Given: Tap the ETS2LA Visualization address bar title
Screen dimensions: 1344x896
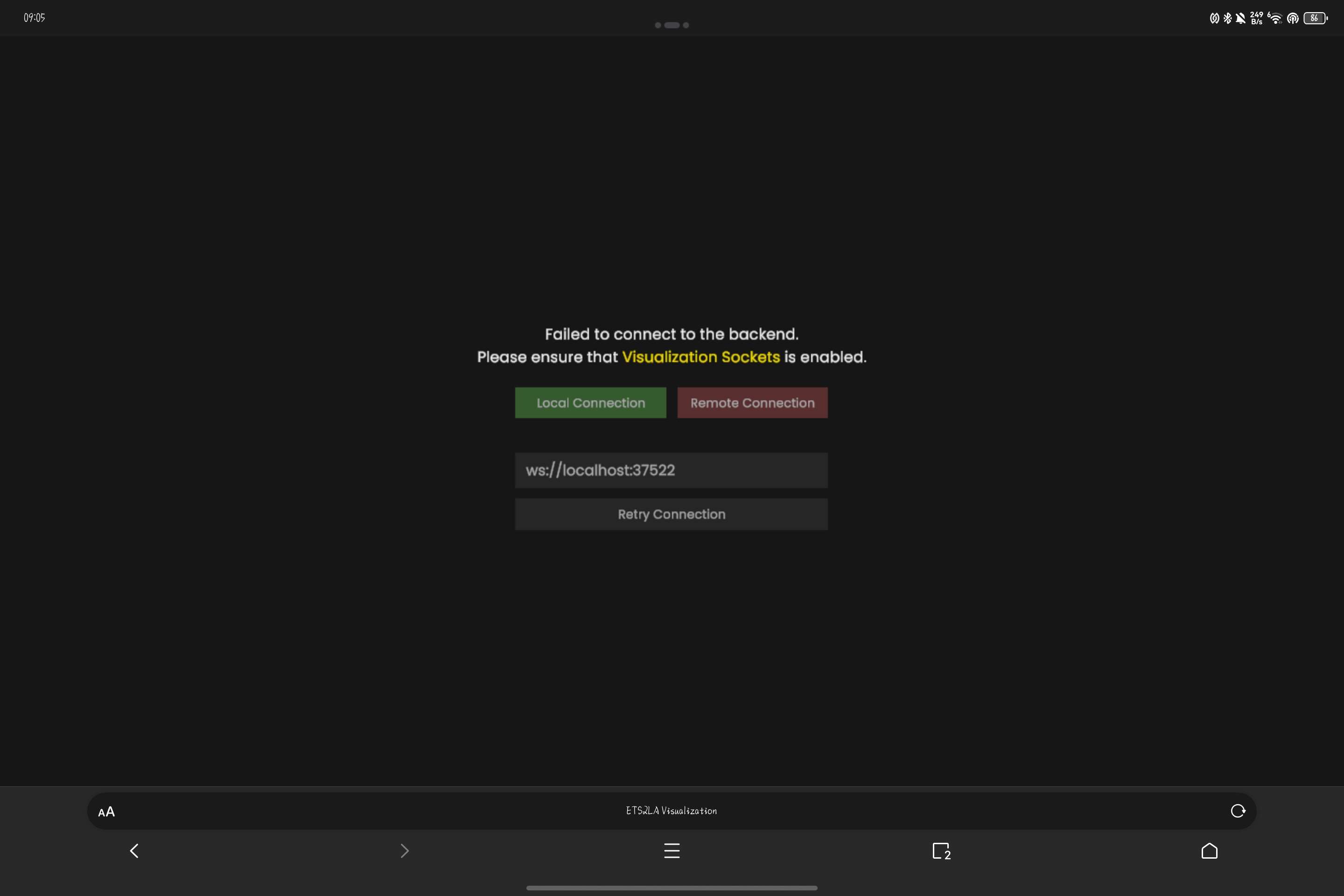Looking at the screenshot, I should coord(672,811).
